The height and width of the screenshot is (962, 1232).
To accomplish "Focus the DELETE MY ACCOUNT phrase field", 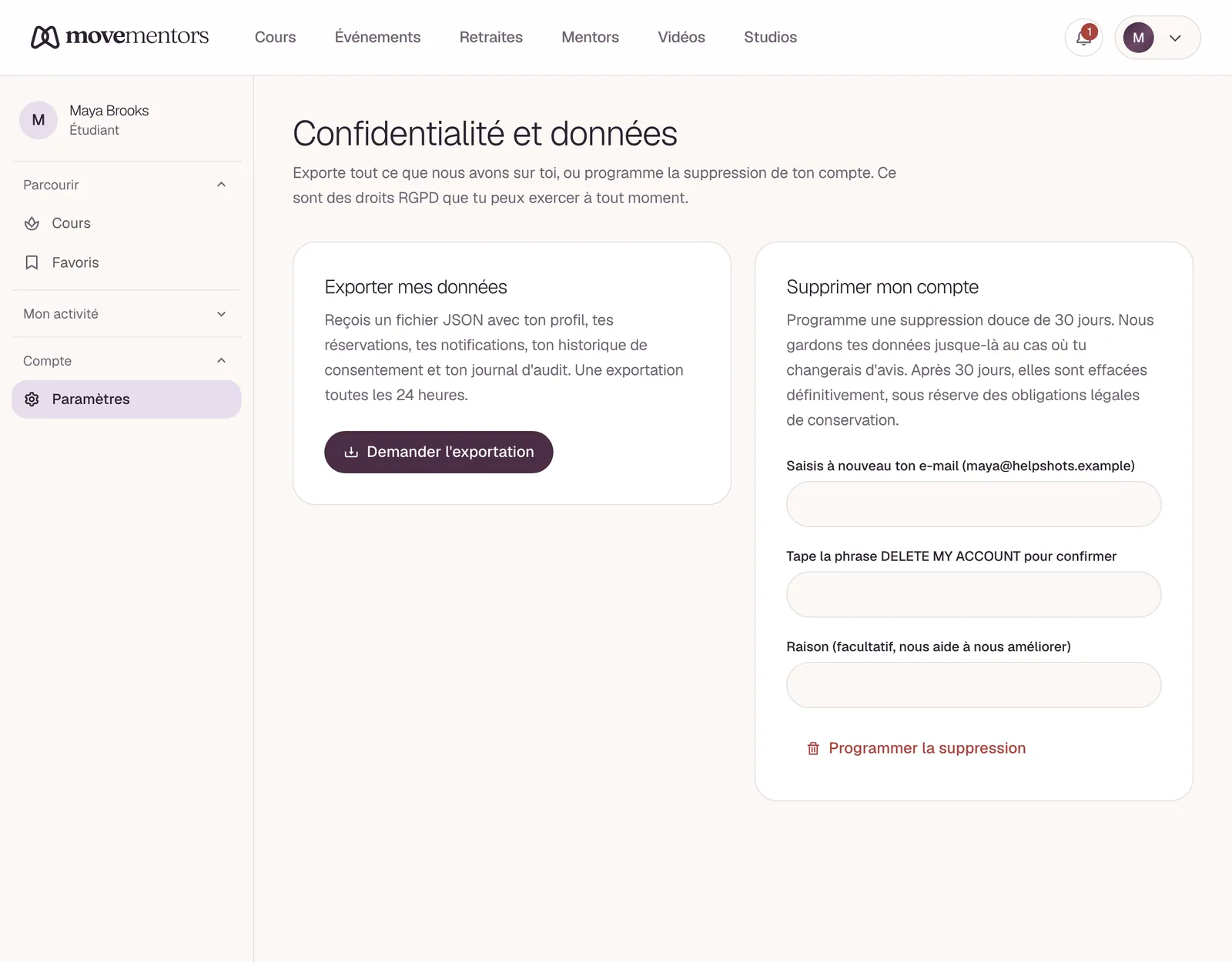I will point(973,594).
